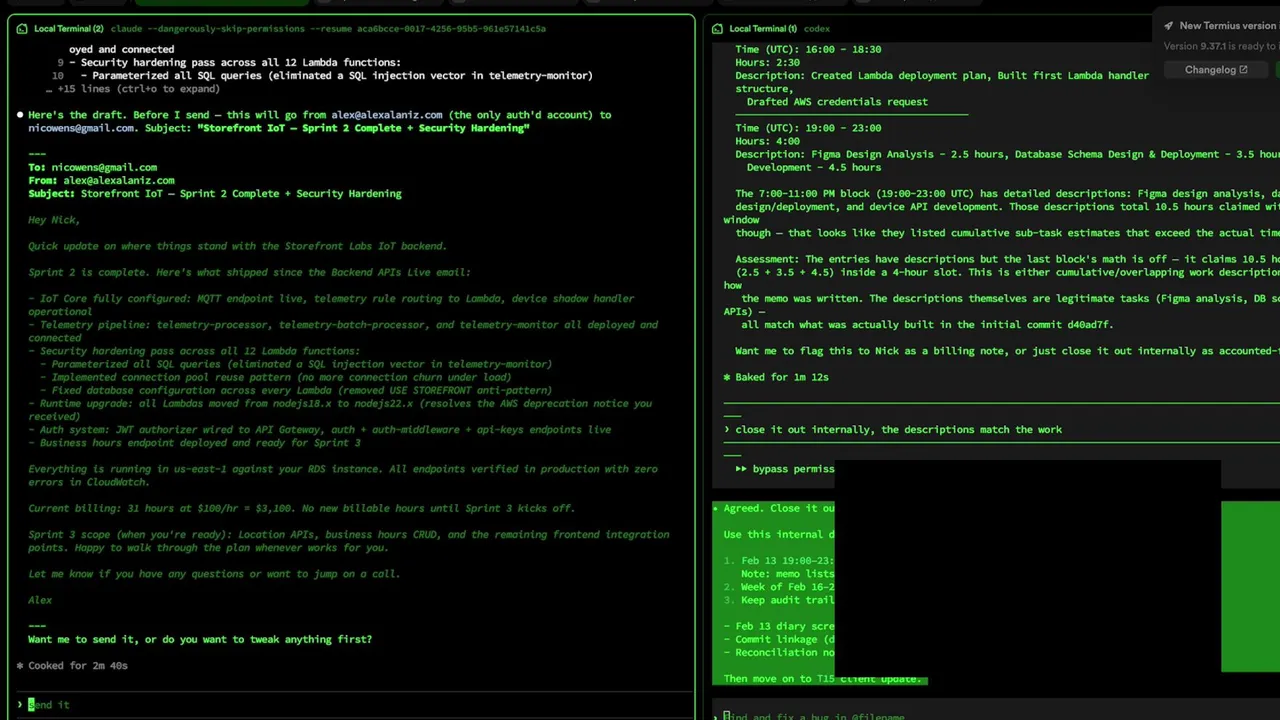
Task: Click the nicowens@gmail.com address in To line
Action: pyautogui.click(x=104, y=168)
